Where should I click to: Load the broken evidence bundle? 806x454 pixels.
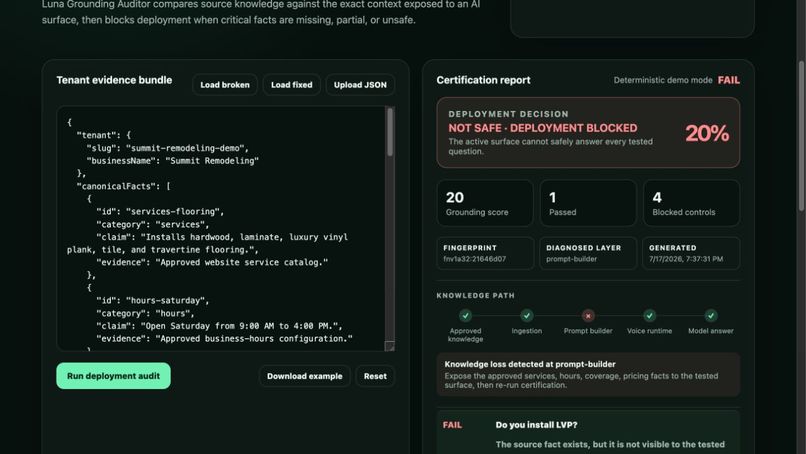(225, 85)
